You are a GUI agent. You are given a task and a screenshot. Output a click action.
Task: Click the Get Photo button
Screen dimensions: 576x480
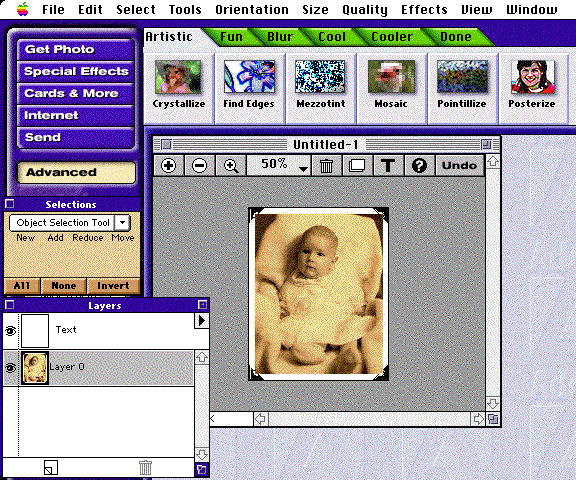[x=75, y=50]
